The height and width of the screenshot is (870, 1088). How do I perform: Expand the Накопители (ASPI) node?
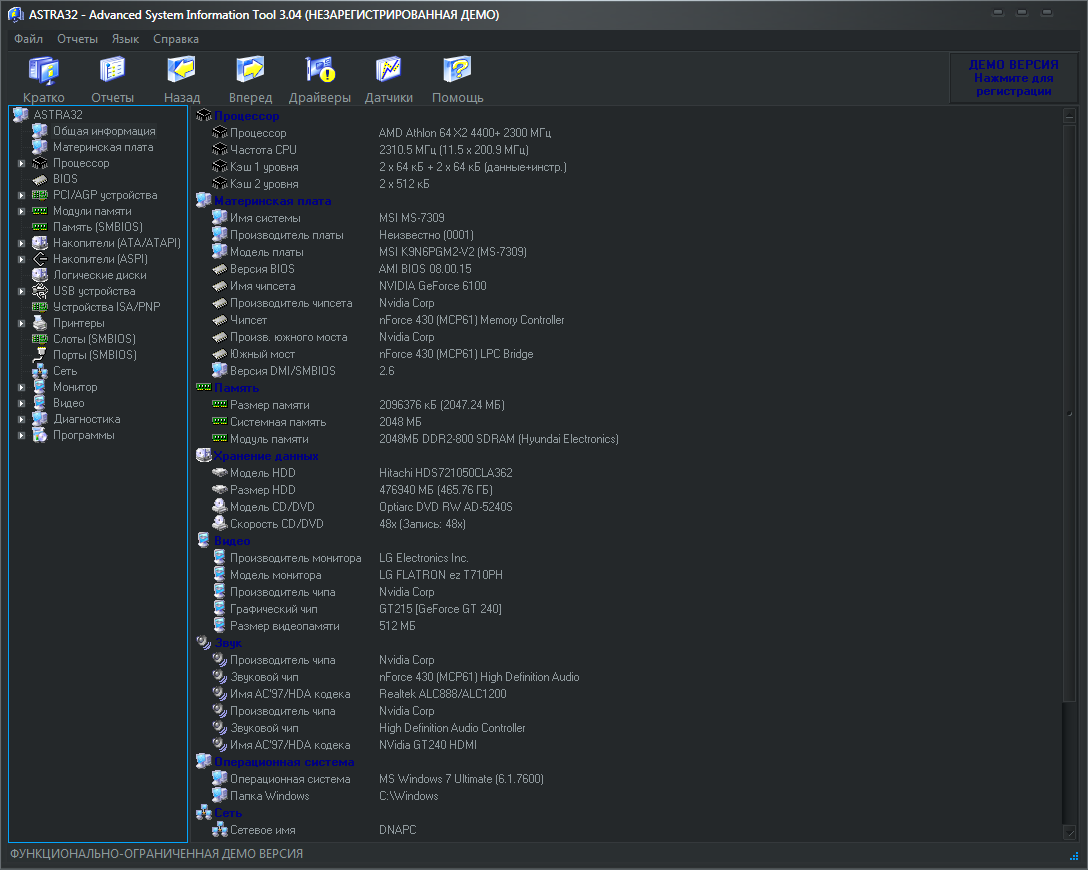click(22, 259)
